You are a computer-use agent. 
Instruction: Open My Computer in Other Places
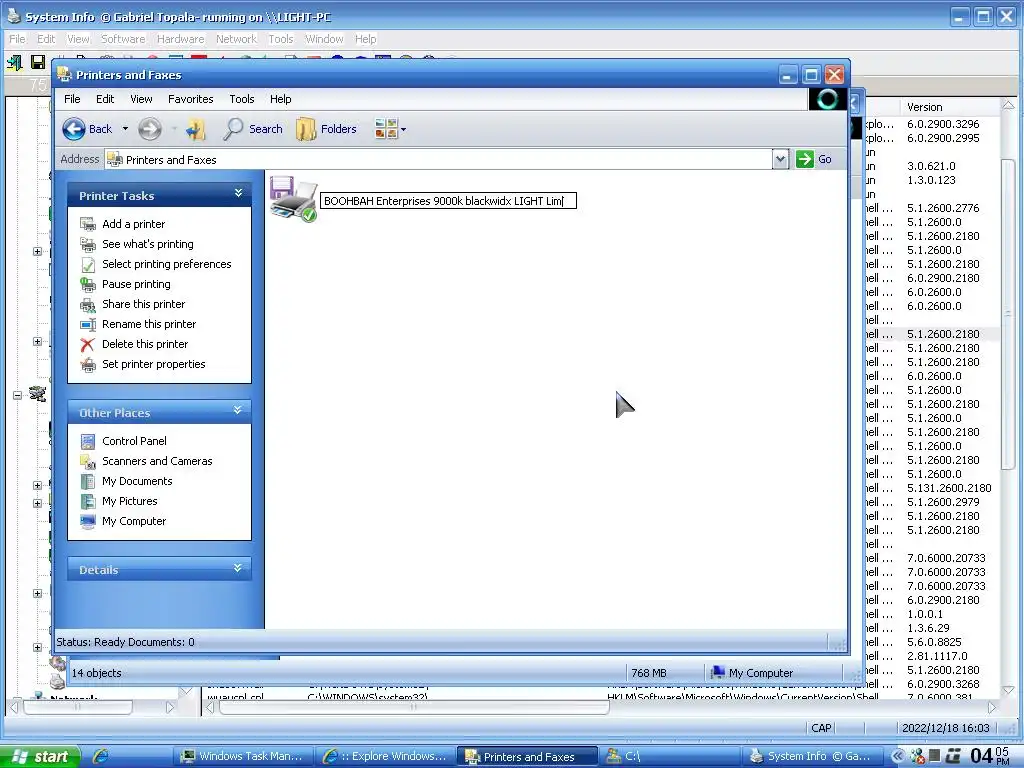click(x=134, y=521)
